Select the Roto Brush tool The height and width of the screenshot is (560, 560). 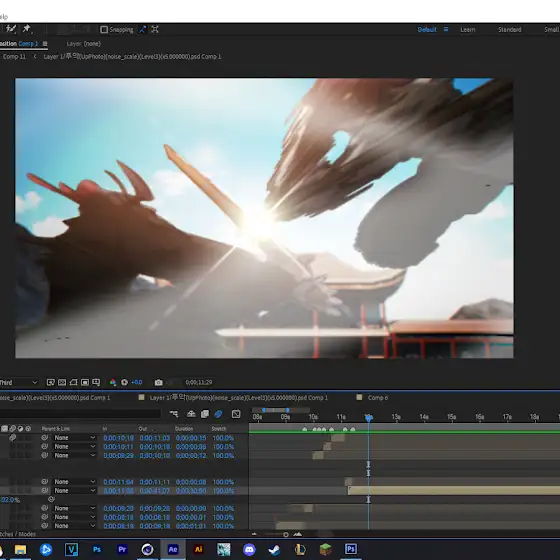pyautogui.click(x=11, y=29)
